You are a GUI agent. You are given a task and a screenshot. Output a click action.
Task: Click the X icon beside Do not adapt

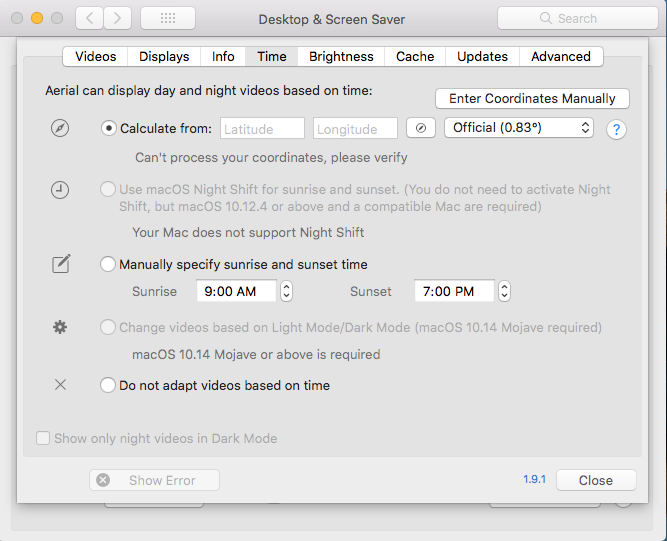coord(60,385)
